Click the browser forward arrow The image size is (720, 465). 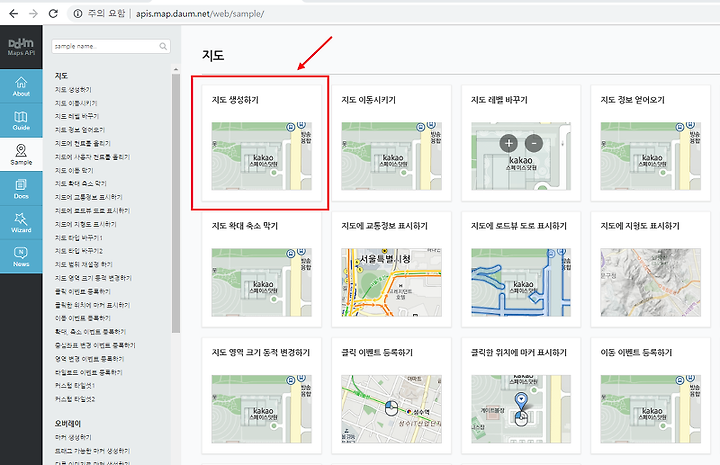coord(33,14)
